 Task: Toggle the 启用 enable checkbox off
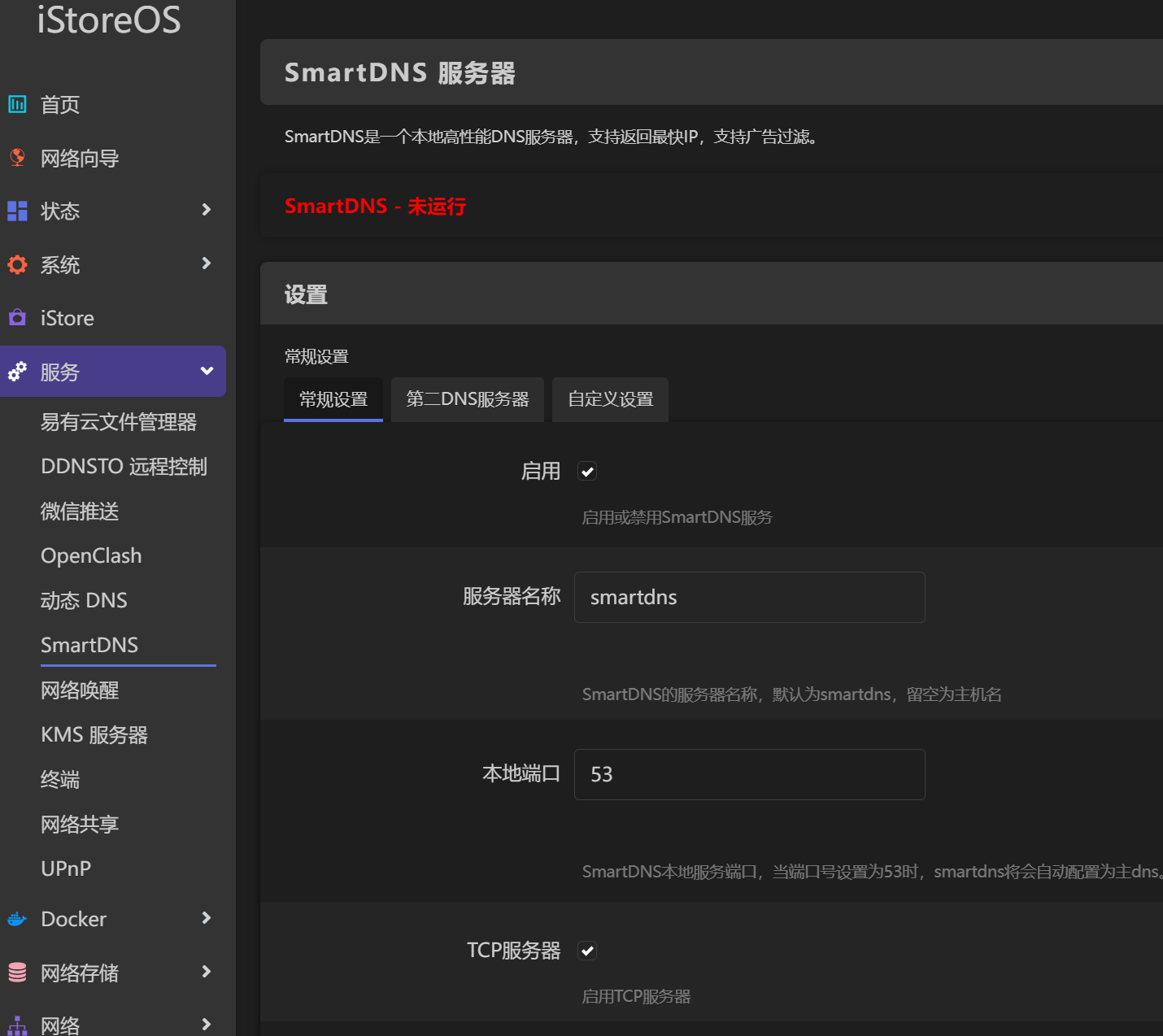point(586,470)
